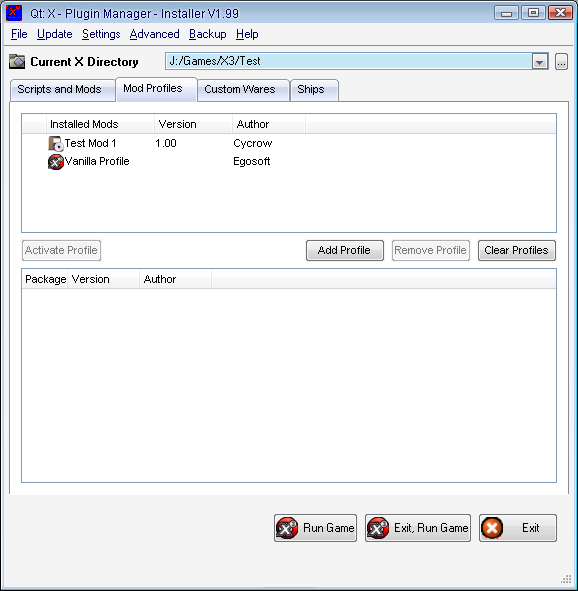Click the Plugin Manager app icon in title bar

pyautogui.click(x=14, y=13)
